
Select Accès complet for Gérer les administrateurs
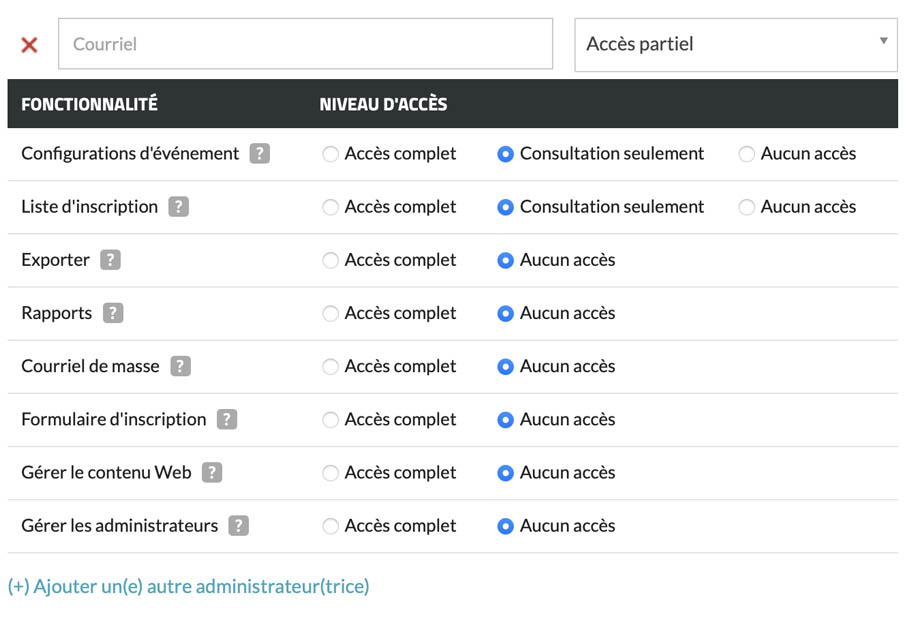pyautogui.click(x=331, y=525)
